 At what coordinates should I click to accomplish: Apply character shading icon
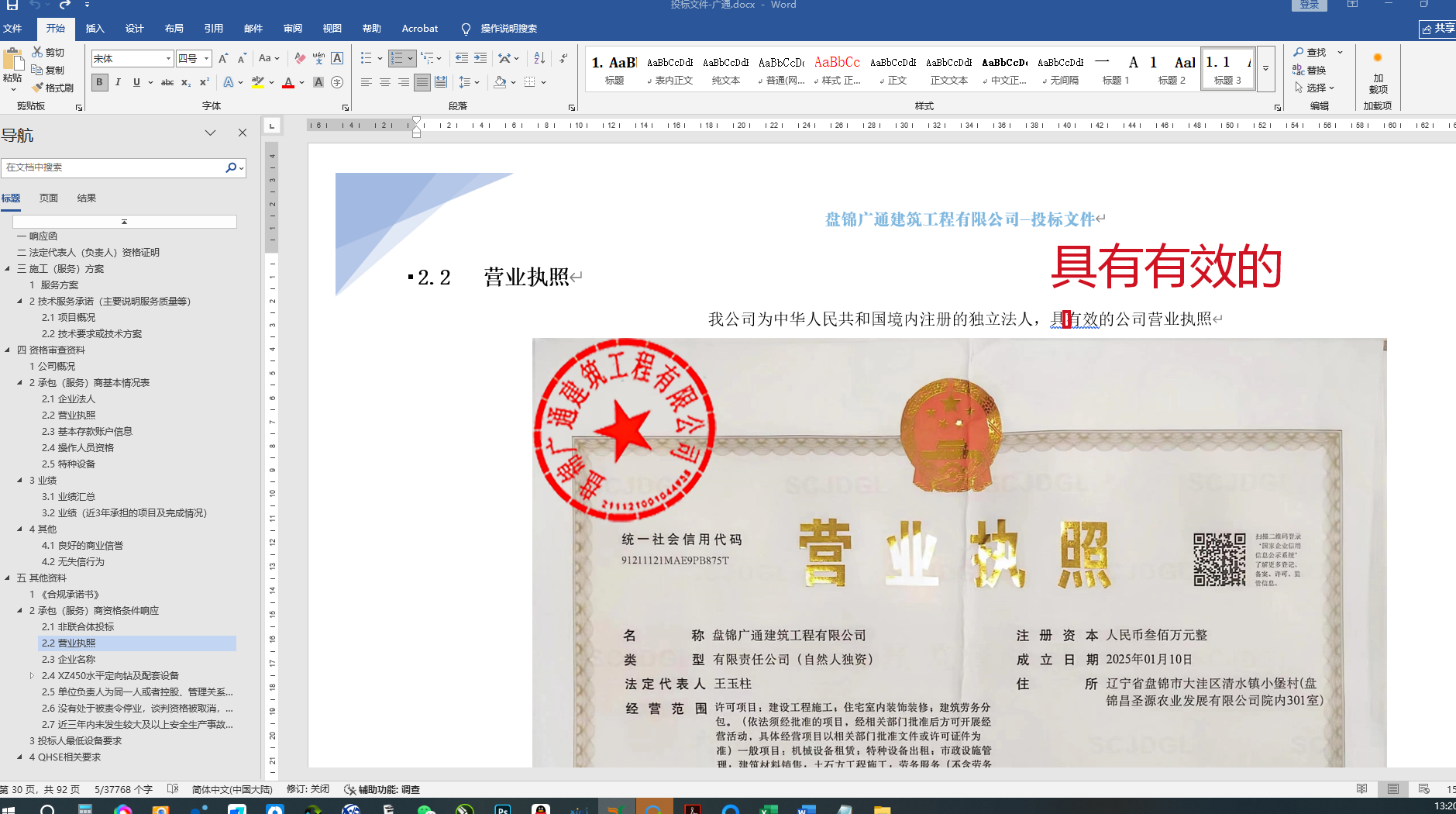point(318,82)
